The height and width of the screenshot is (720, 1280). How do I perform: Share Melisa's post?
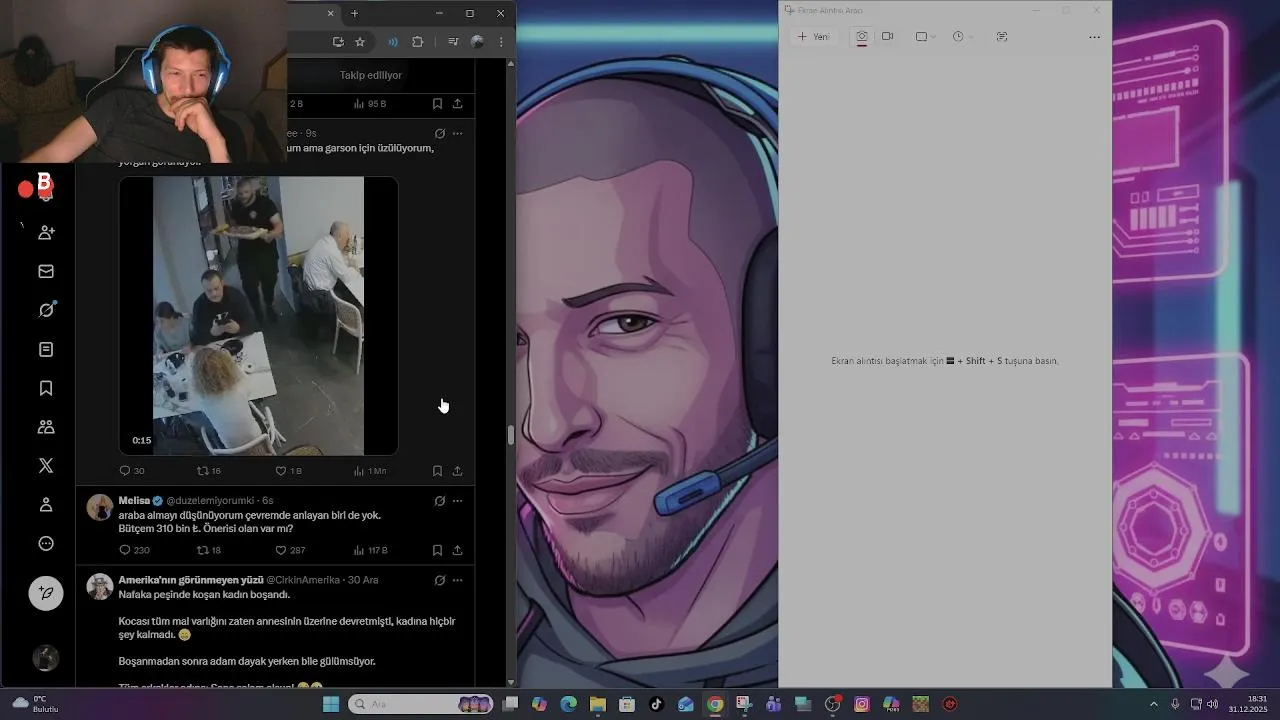(x=457, y=550)
